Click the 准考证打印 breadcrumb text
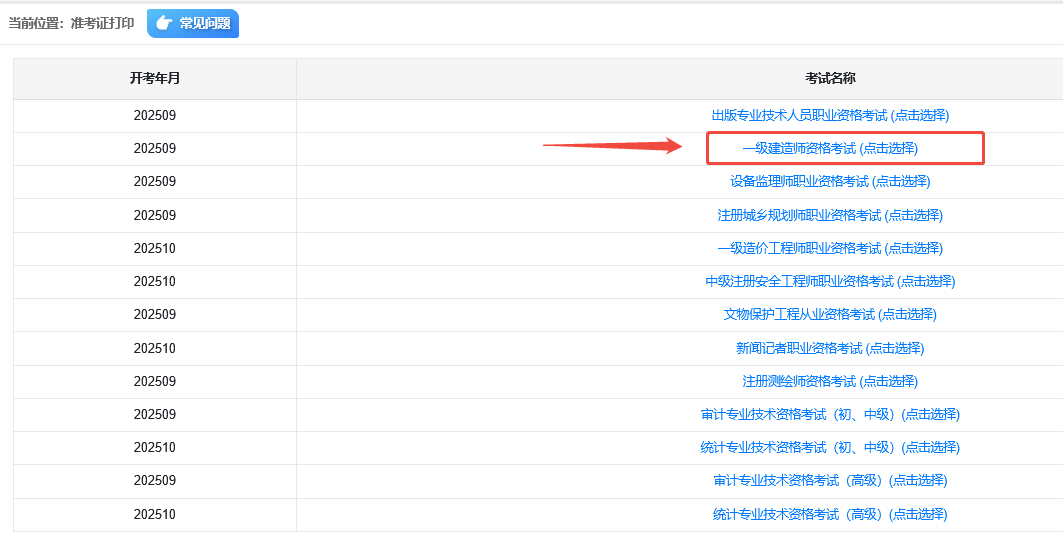Viewport: 1063px width, 539px height. [102, 23]
